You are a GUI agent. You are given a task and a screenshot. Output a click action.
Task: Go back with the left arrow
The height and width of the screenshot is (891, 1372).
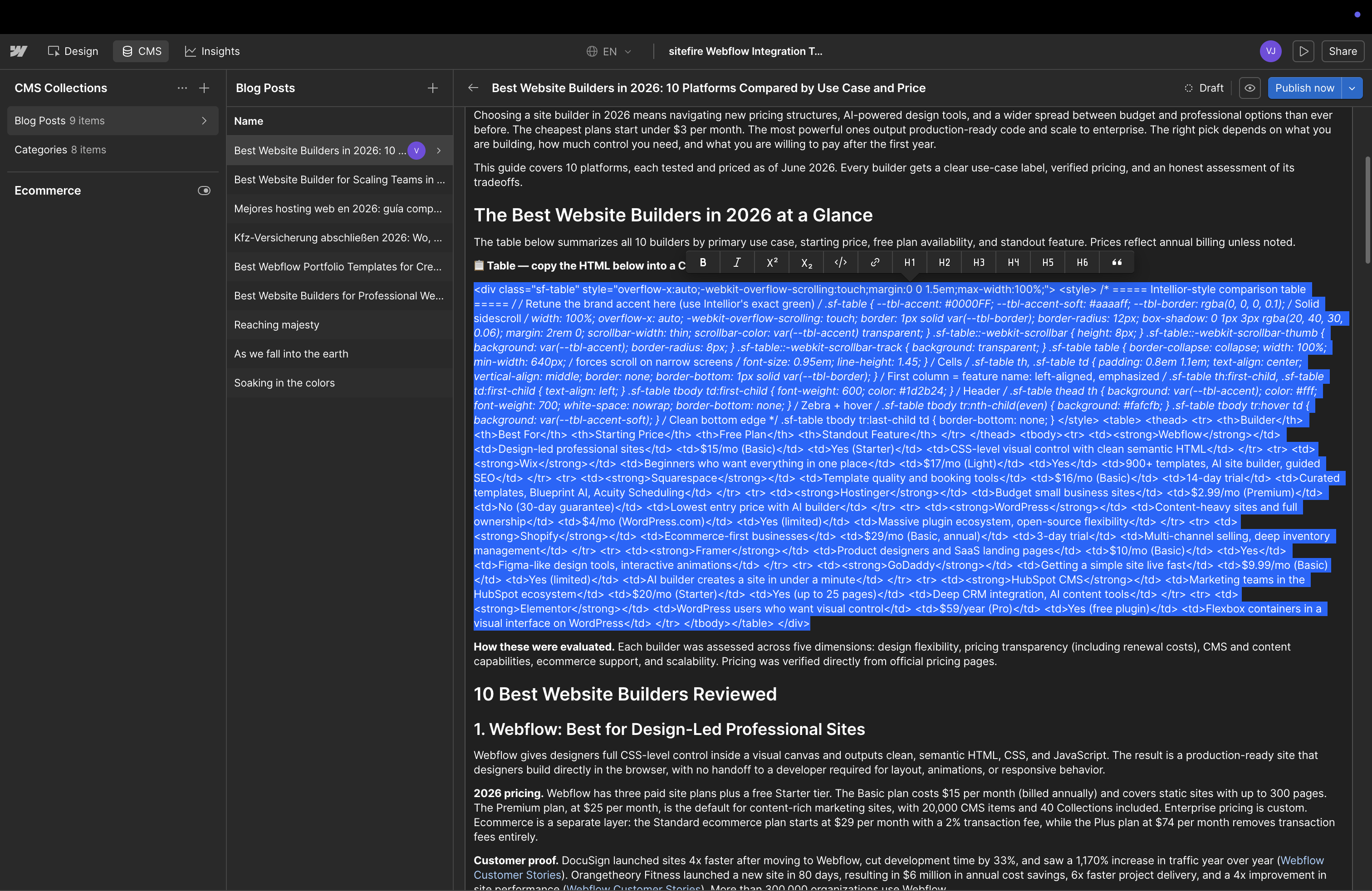[x=473, y=88]
